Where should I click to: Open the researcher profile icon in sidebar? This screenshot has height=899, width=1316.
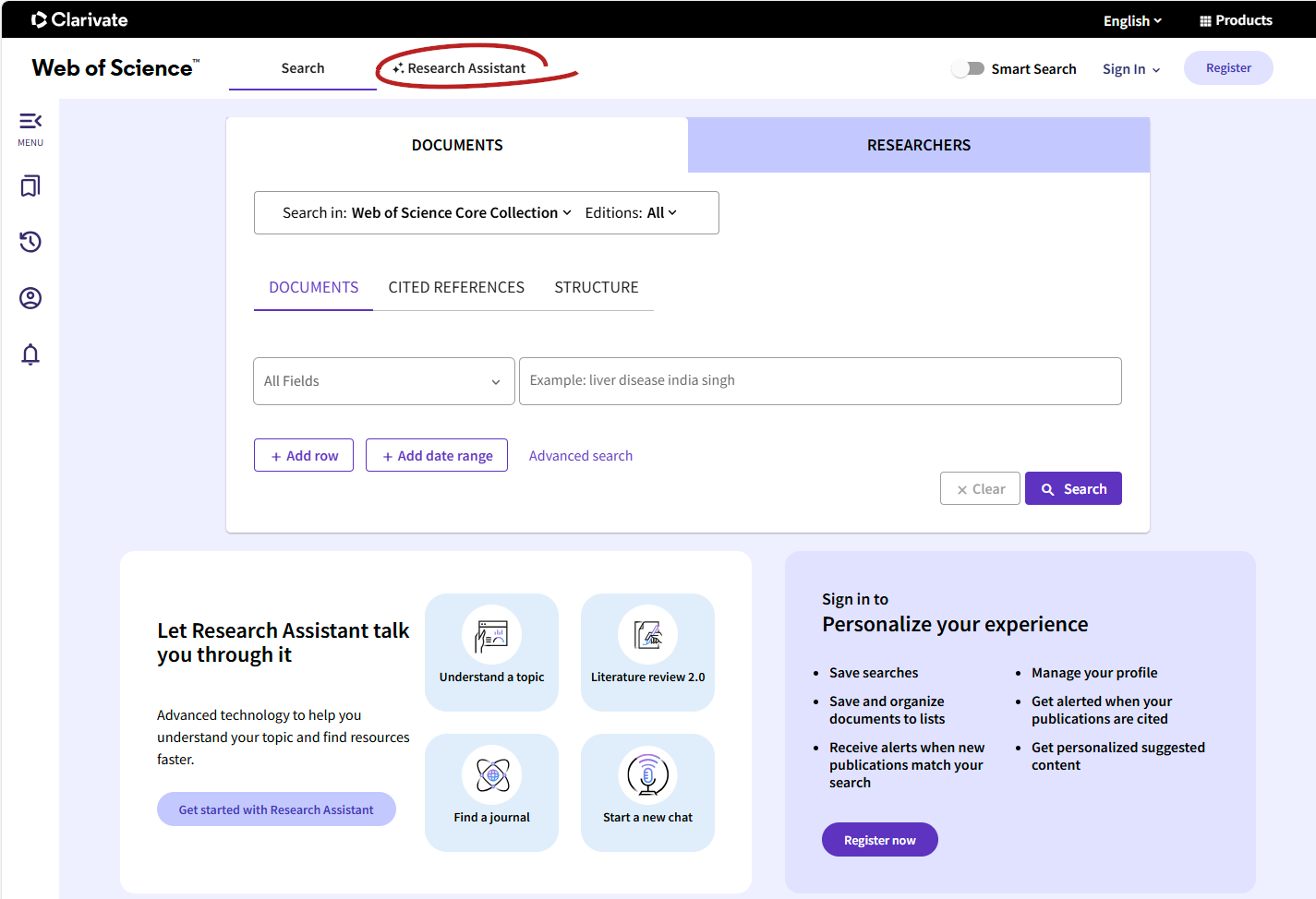pyautogui.click(x=30, y=298)
